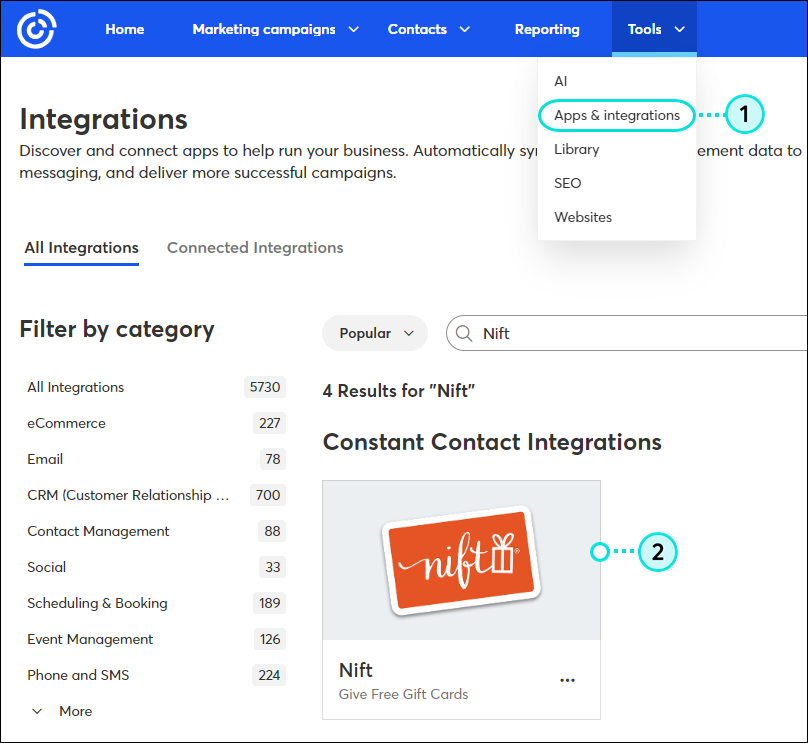808x743 pixels.
Task: Switch to the All Integrations tab
Action: click(x=81, y=248)
